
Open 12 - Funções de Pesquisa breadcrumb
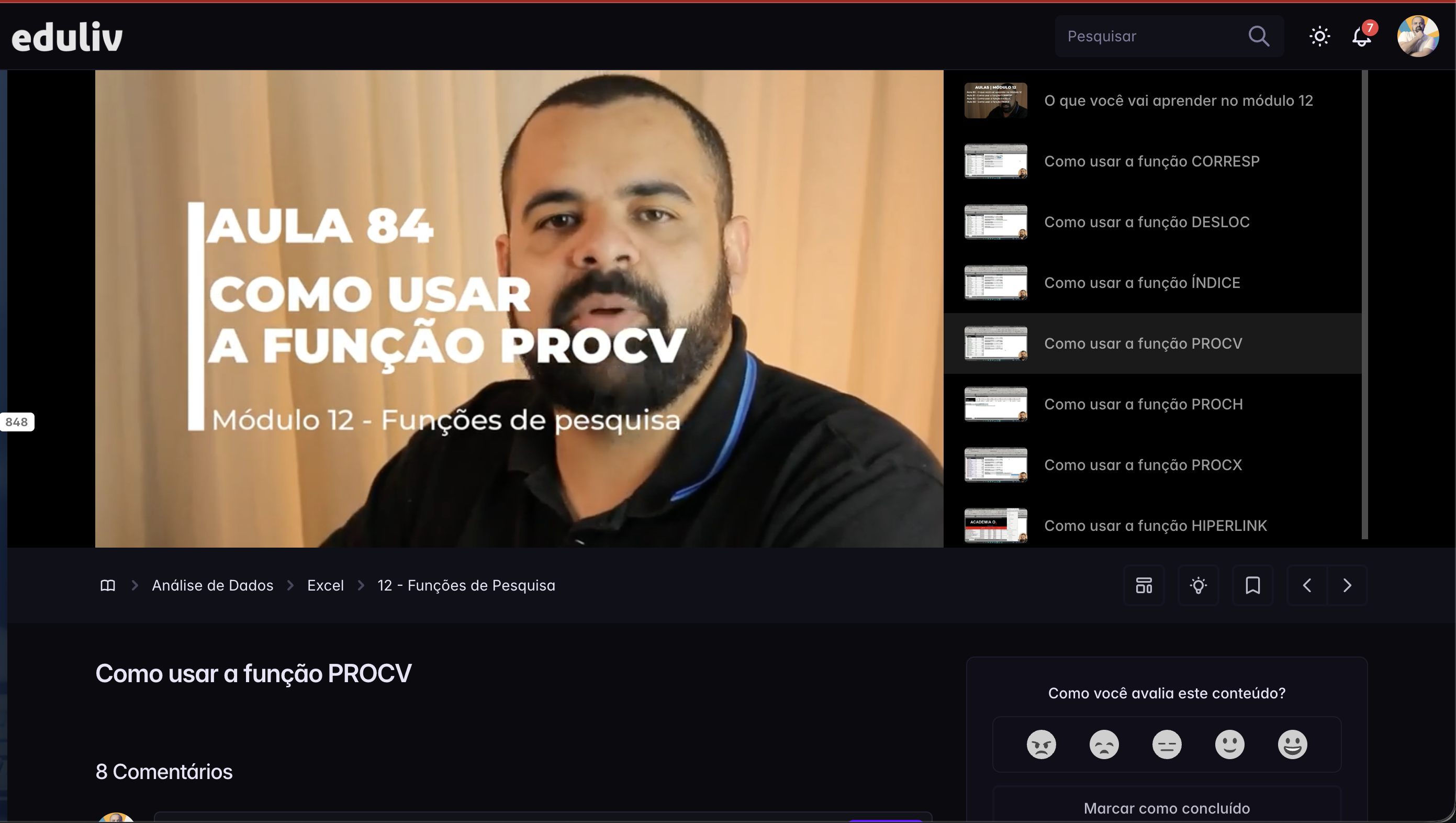pos(466,585)
